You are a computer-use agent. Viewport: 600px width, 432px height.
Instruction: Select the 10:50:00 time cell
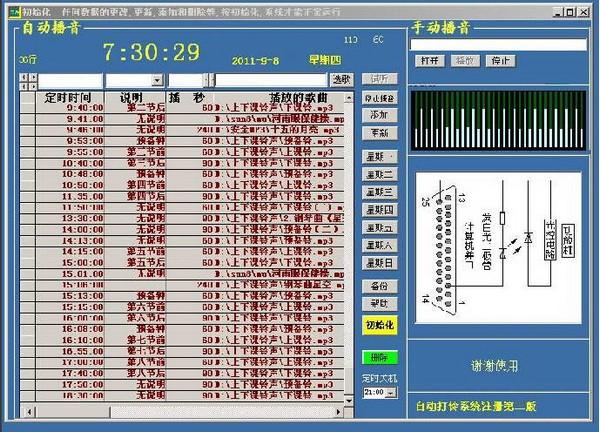pos(70,185)
